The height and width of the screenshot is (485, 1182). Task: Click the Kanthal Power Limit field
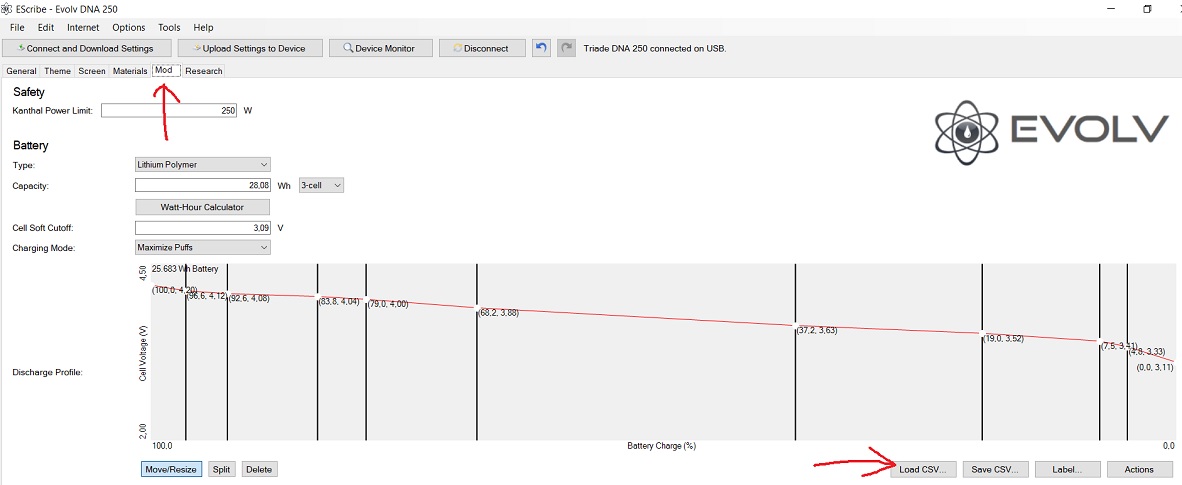click(168, 111)
